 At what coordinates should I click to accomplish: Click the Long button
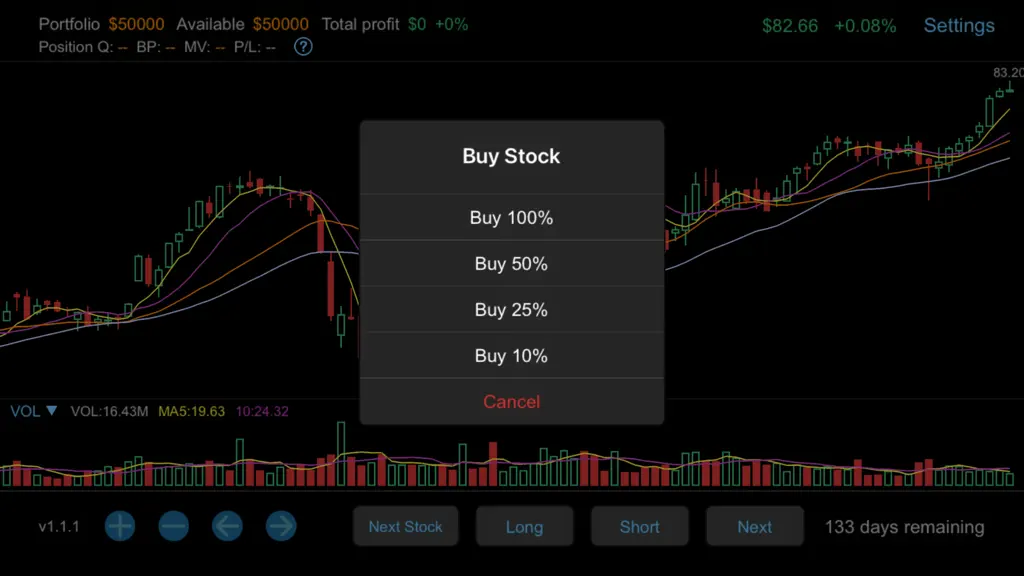coord(524,526)
